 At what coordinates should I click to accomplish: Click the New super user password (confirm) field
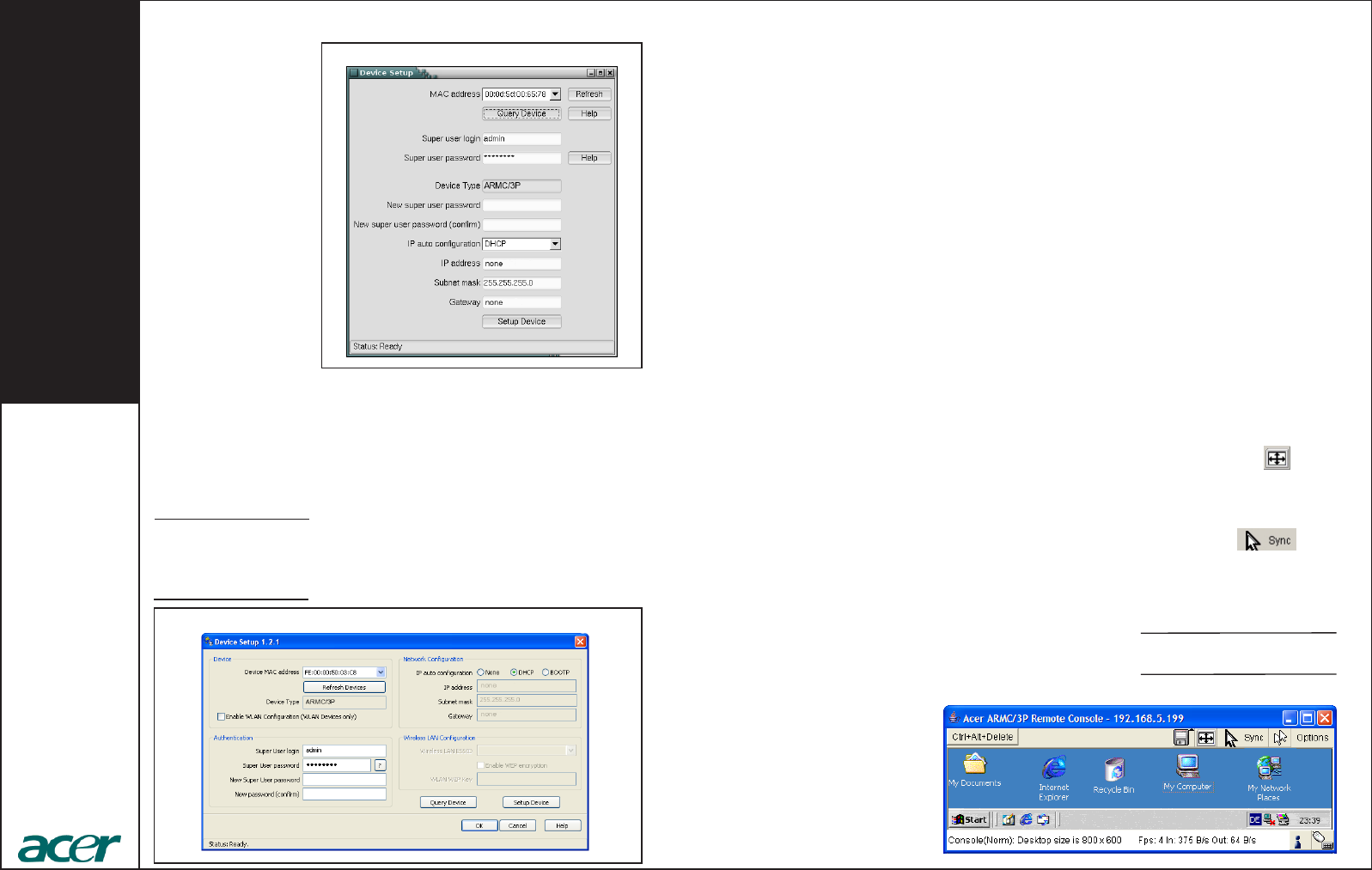pos(521,224)
